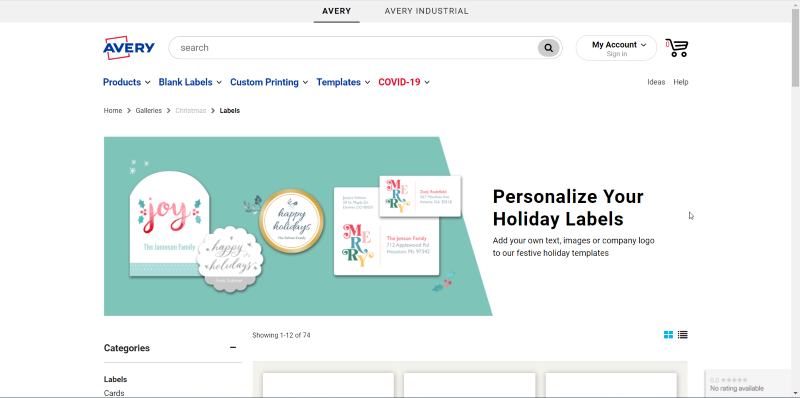
Task: Switch to the Avery Industrial tab
Action: click(427, 11)
